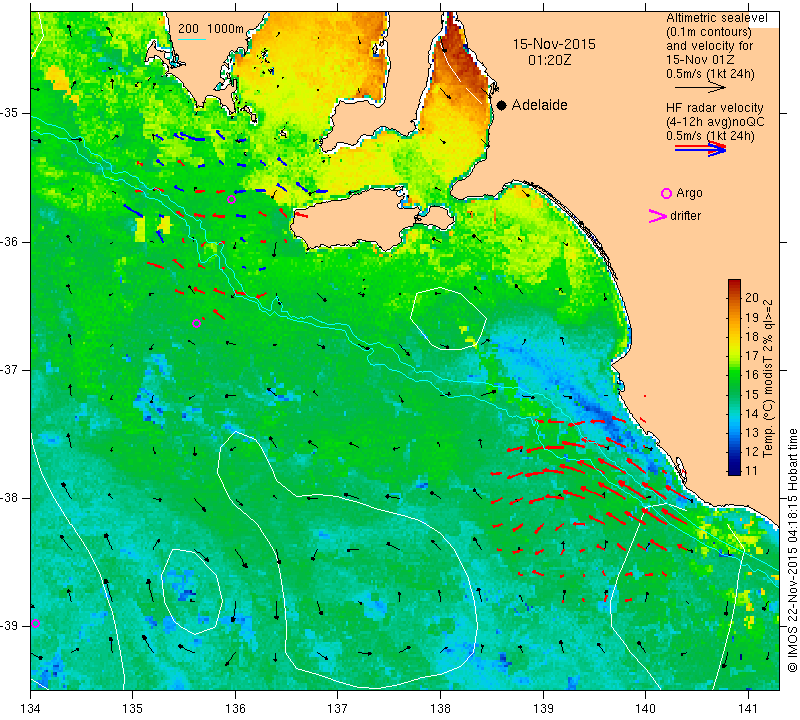This screenshot has height=720, width=800.
Task: Click the magenta Argo circle in legend
Action: pyautogui.click(x=666, y=193)
